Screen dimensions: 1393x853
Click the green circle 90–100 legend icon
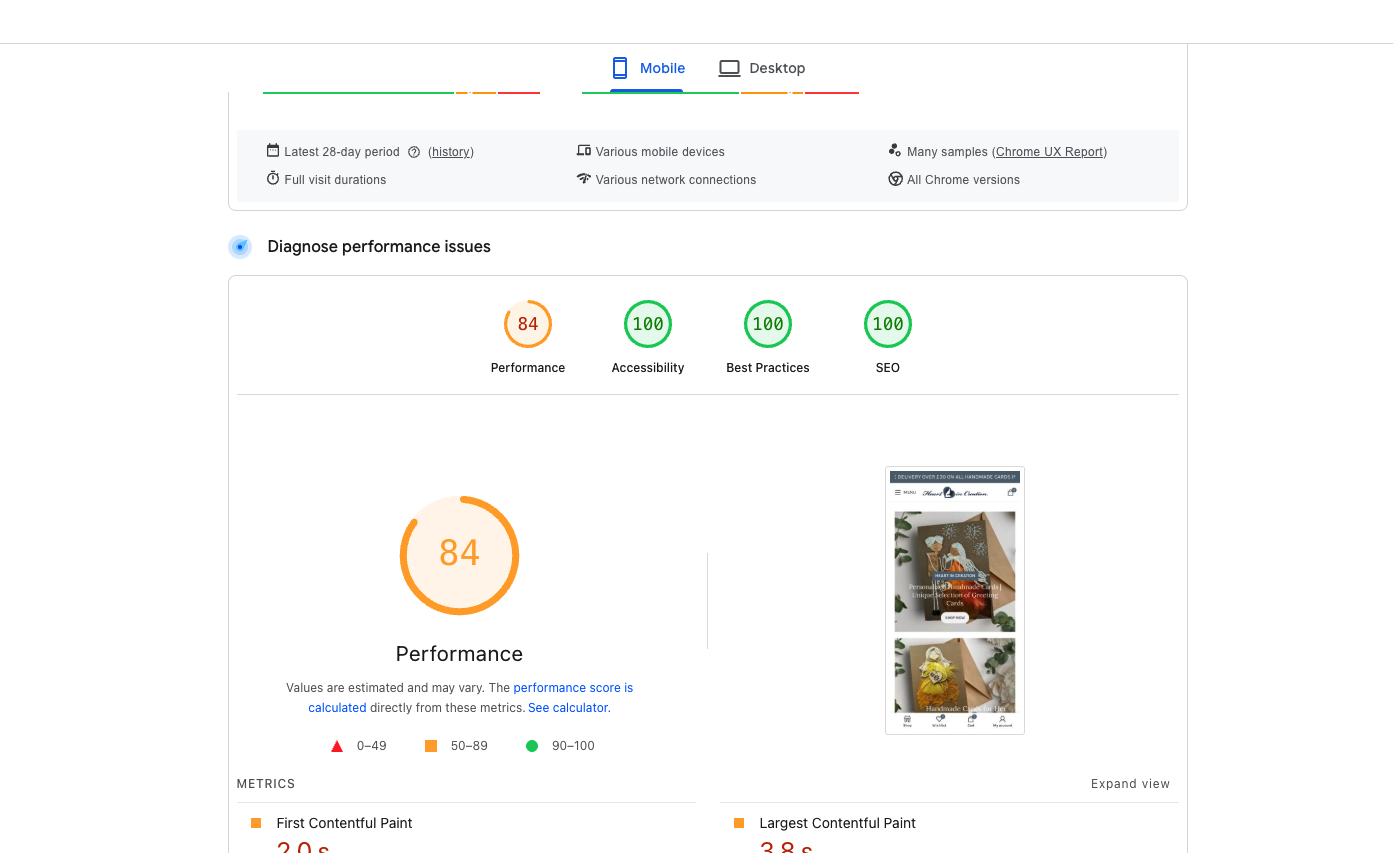(532, 746)
